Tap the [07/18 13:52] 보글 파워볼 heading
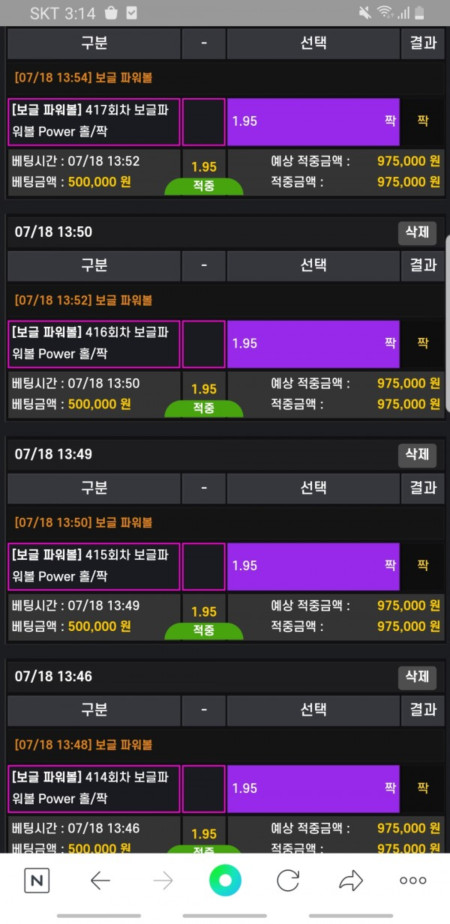450x924 pixels. pyautogui.click(x=84, y=301)
